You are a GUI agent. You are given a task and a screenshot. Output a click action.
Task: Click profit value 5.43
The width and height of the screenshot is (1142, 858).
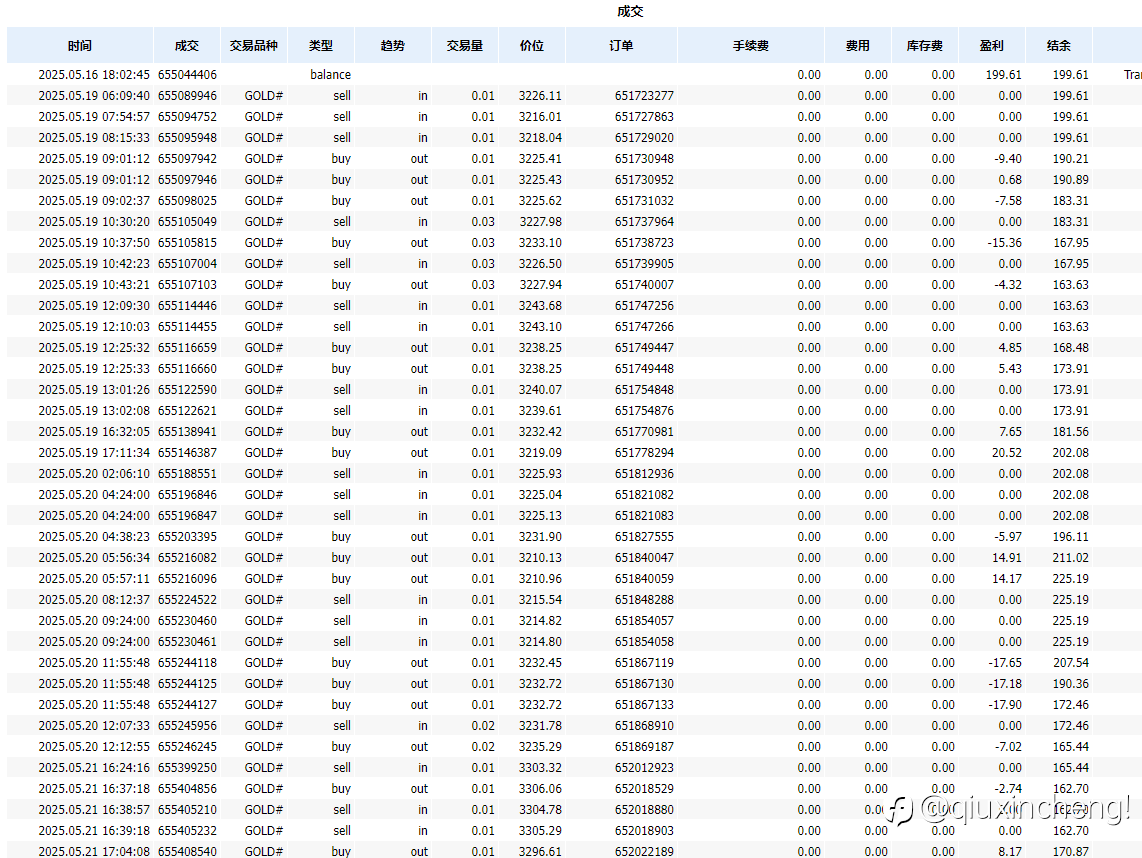pyautogui.click(x=1010, y=369)
